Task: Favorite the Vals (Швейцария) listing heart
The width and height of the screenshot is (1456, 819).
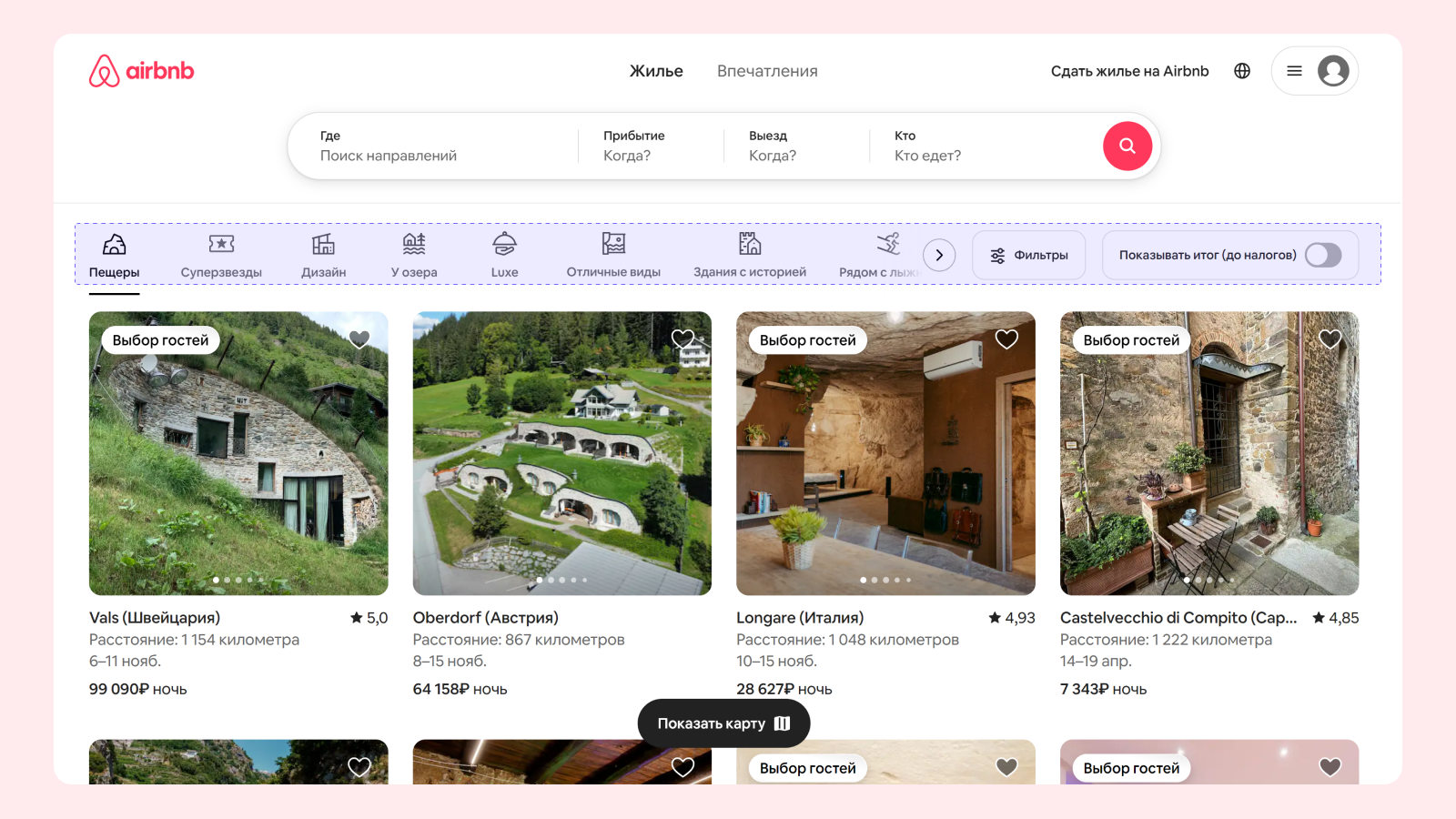Action: click(x=359, y=338)
